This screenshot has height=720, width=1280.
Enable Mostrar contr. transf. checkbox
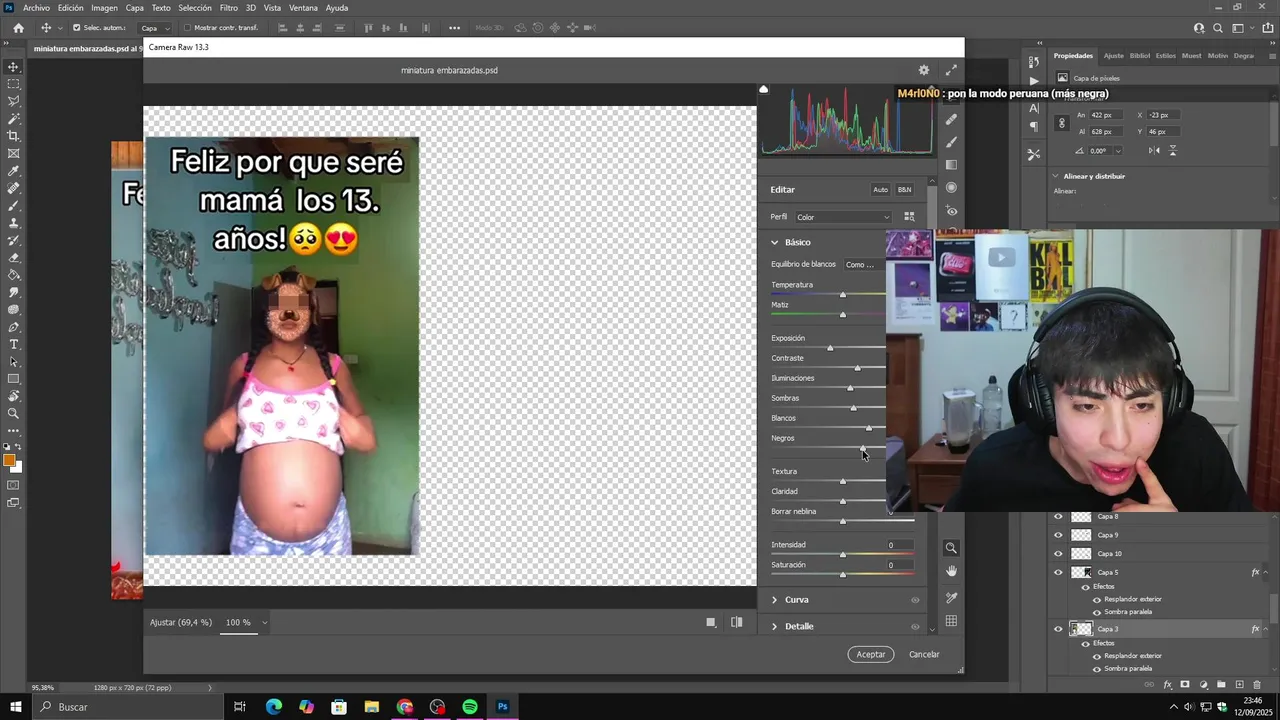(x=187, y=28)
